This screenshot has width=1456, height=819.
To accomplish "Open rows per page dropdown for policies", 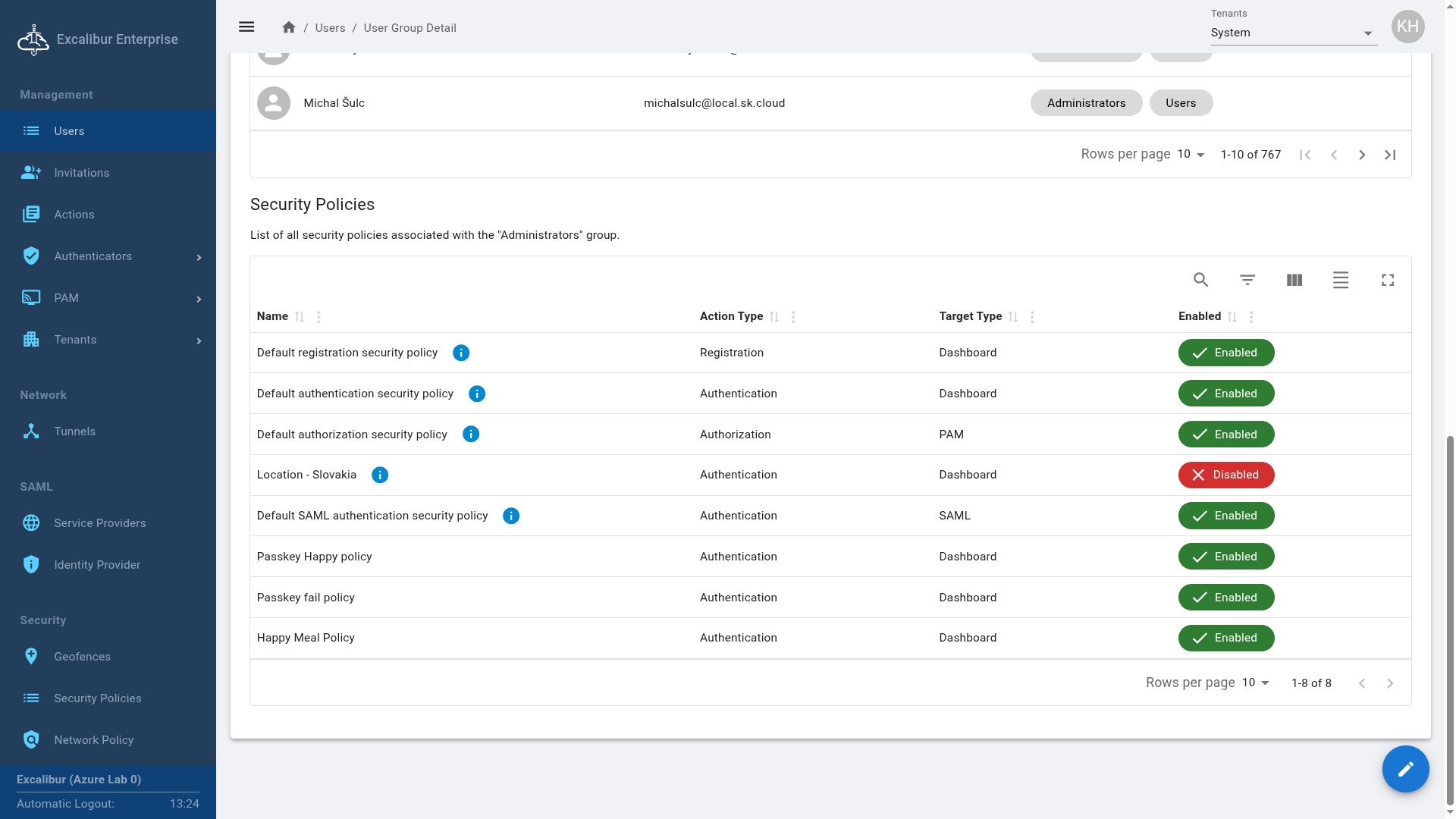I will [1255, 682].
